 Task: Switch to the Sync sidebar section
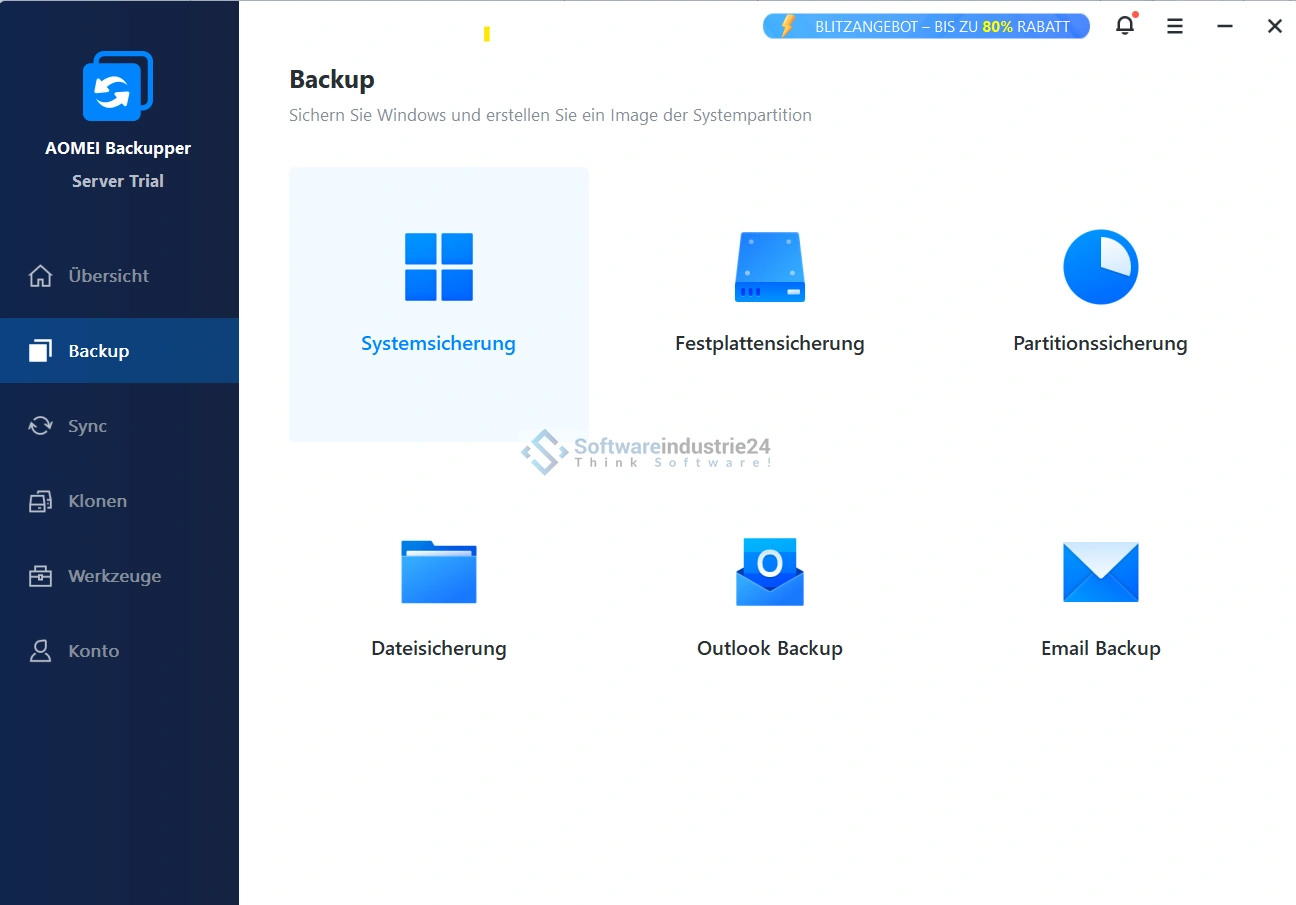(87, 426)
